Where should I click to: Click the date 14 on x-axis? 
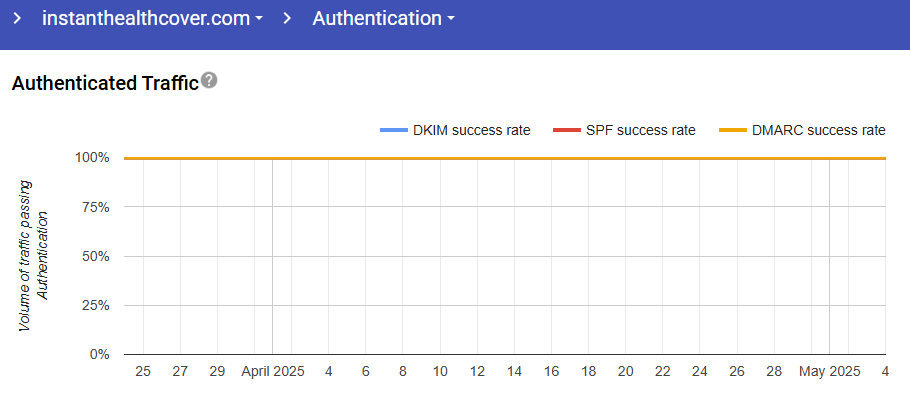click(x=514, y=371)
